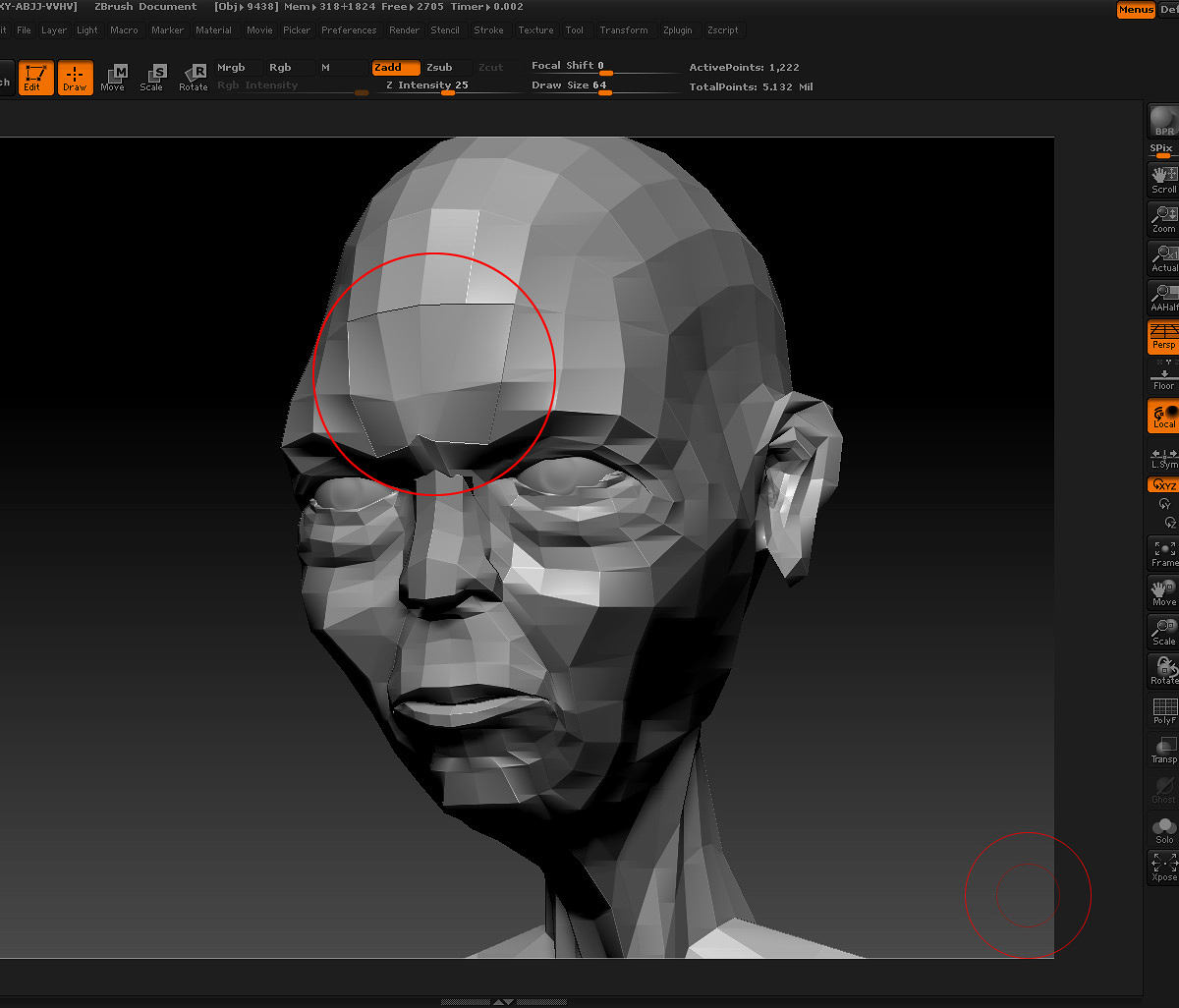Switch to Y-axis rotation mode
This screenshot has height=1008, width=1179.
tap(1164, 503)
